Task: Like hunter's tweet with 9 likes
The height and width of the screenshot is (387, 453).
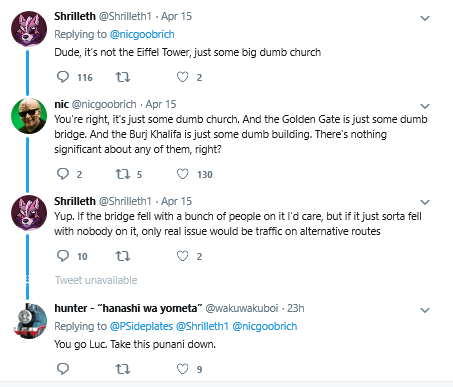Action: pos(182,369)
